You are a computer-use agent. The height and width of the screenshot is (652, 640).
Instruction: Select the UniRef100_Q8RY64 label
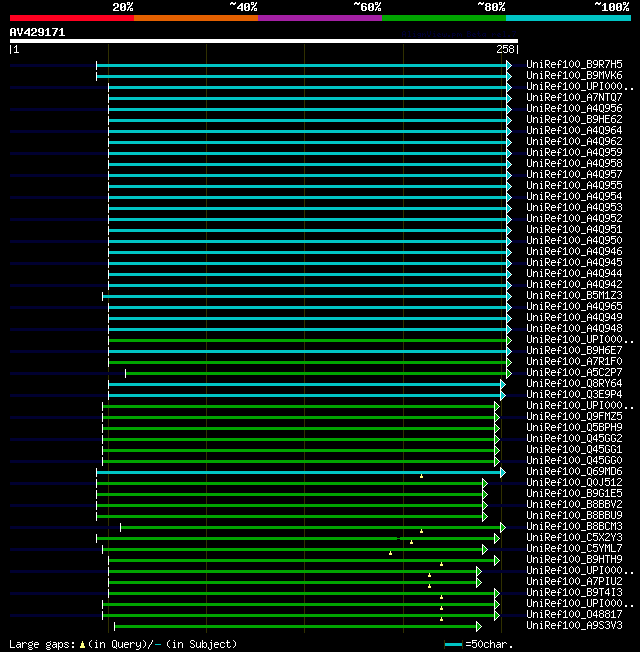click(574, 383)
